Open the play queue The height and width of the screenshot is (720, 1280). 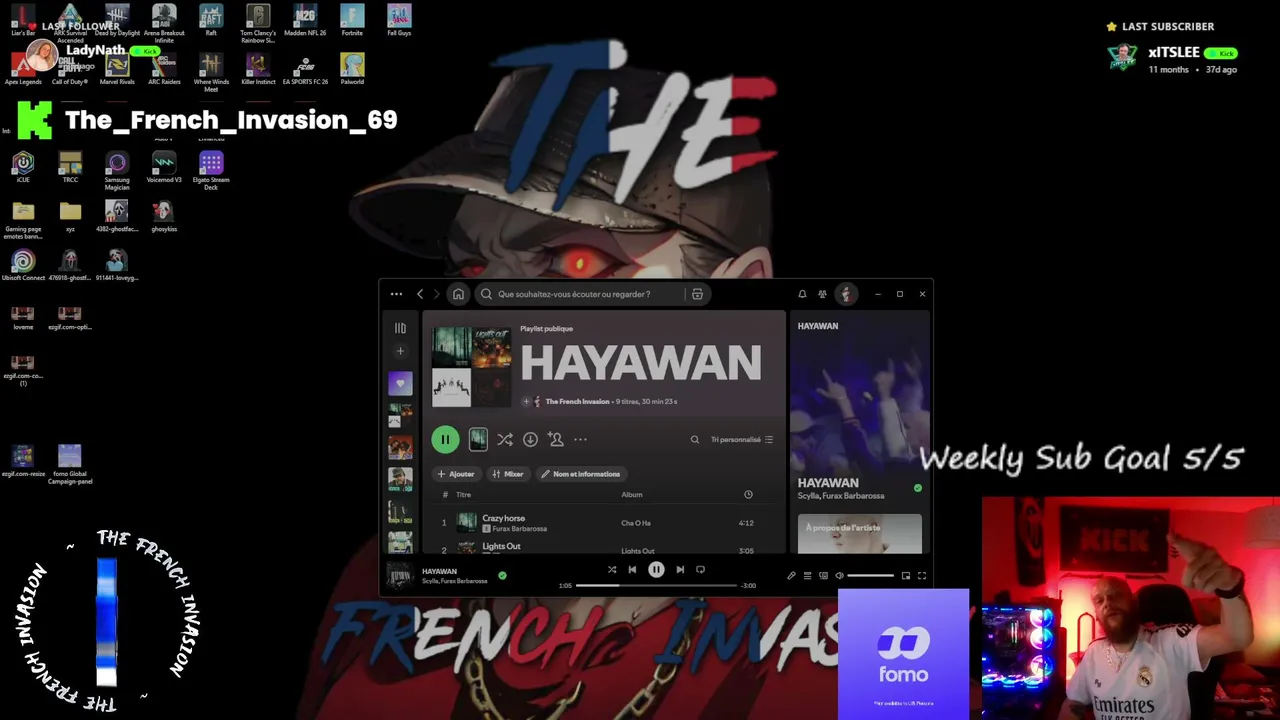[x=807, y=576]
